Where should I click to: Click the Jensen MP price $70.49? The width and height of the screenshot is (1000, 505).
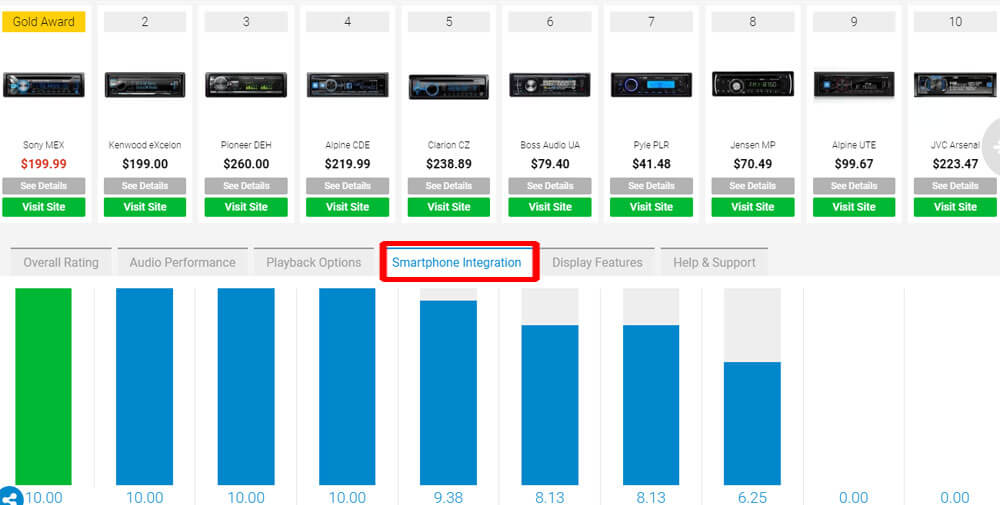(x=753, y=164)
